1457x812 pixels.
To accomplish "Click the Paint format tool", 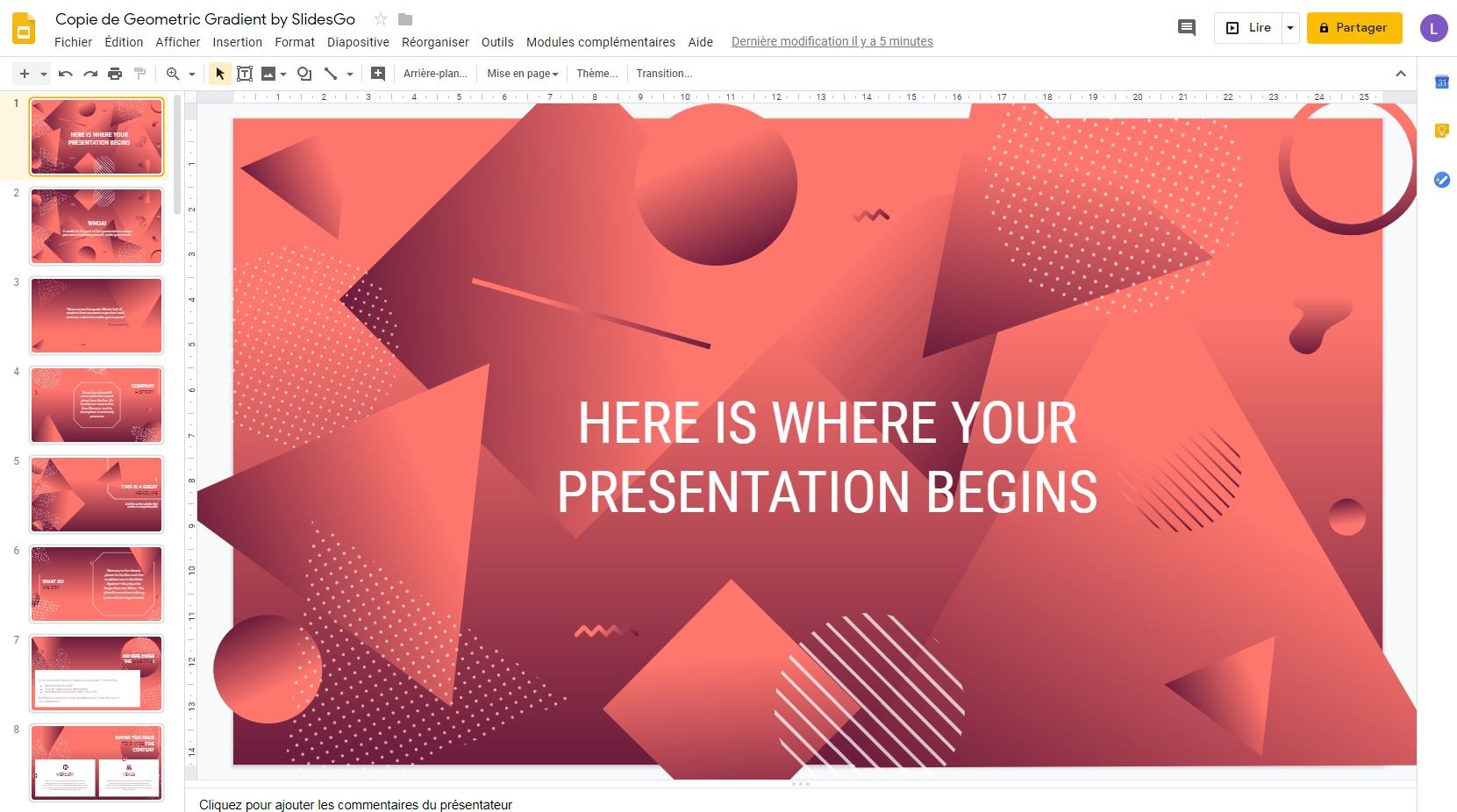I will pos(139,74).
